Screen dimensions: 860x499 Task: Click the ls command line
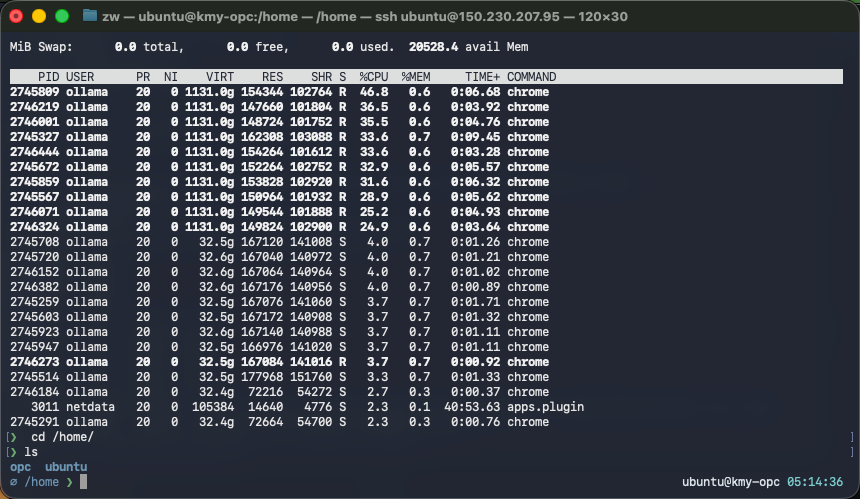pyautogui.click(x=31, y=452)
